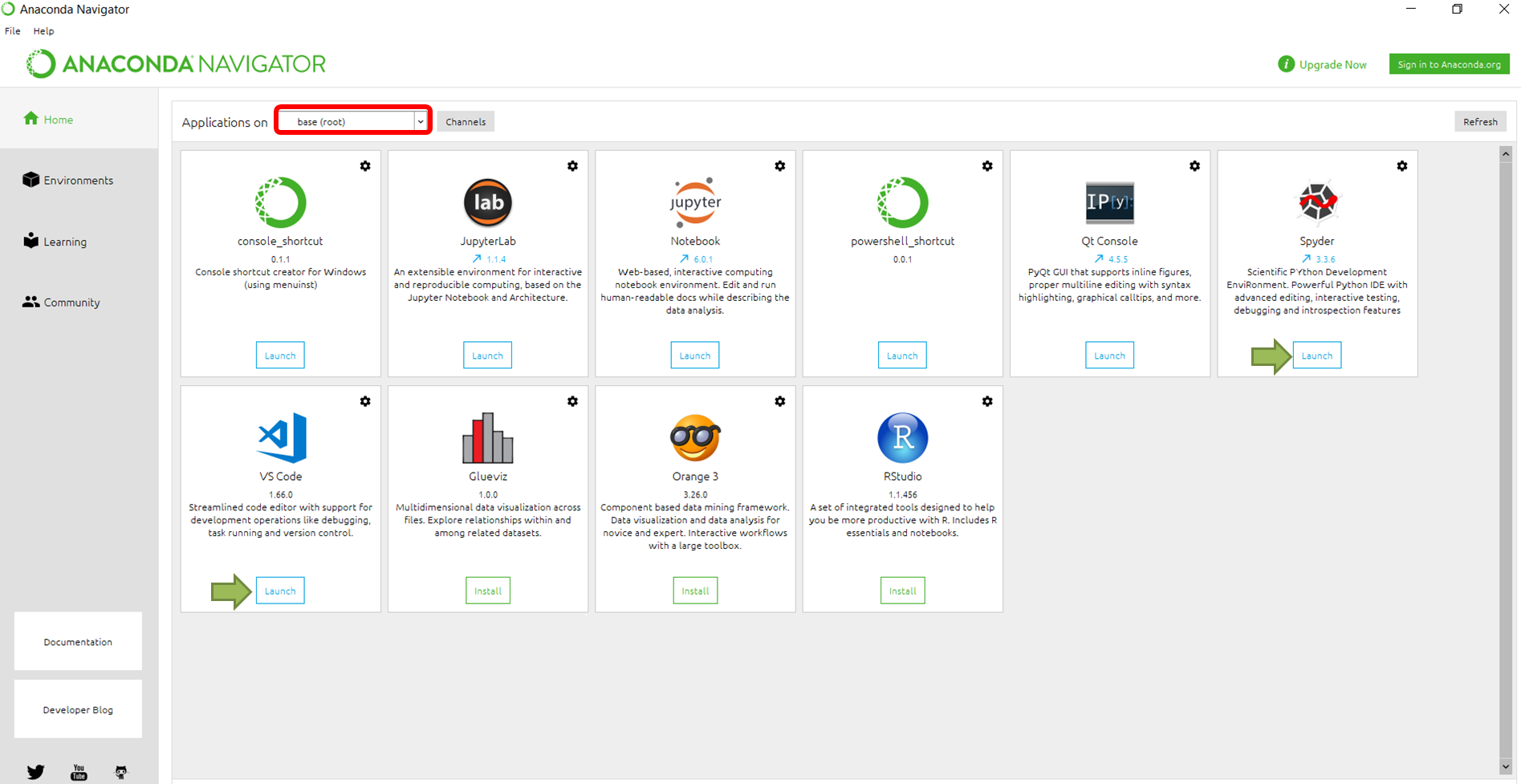The image size is (1521, 784).
Task: Open settings gear on Notebook card
Action: pos(779,166)
